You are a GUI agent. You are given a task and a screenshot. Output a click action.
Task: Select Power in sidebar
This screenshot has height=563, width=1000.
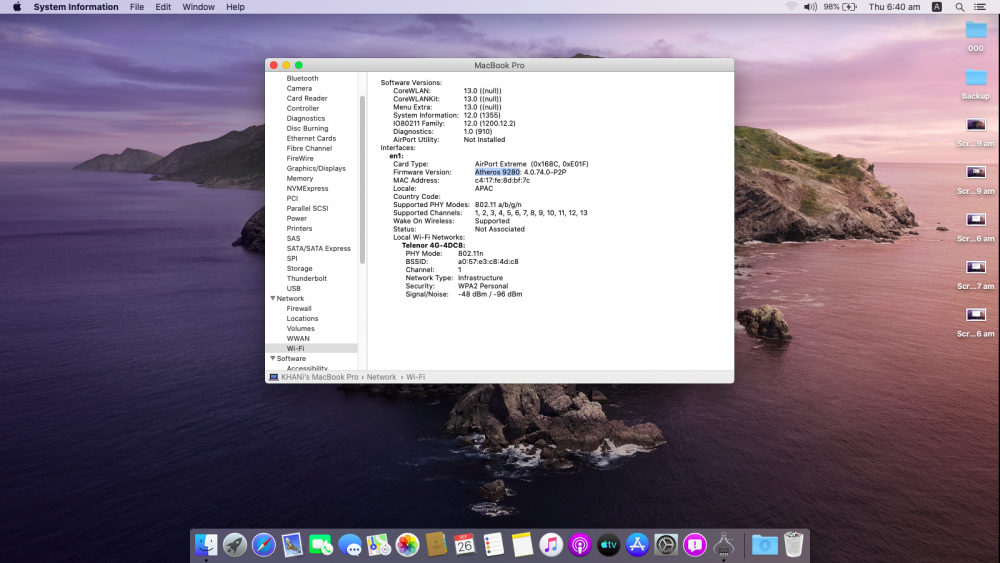coord(297,219)
